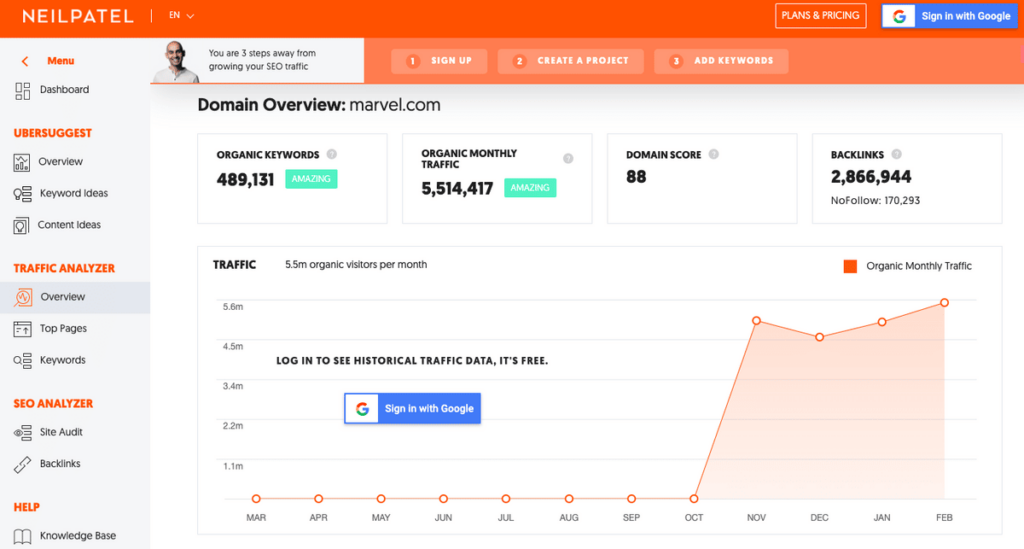Click the Organic Monthly Traffic legend swatch
1024x549 pixels.
point(850,266)
